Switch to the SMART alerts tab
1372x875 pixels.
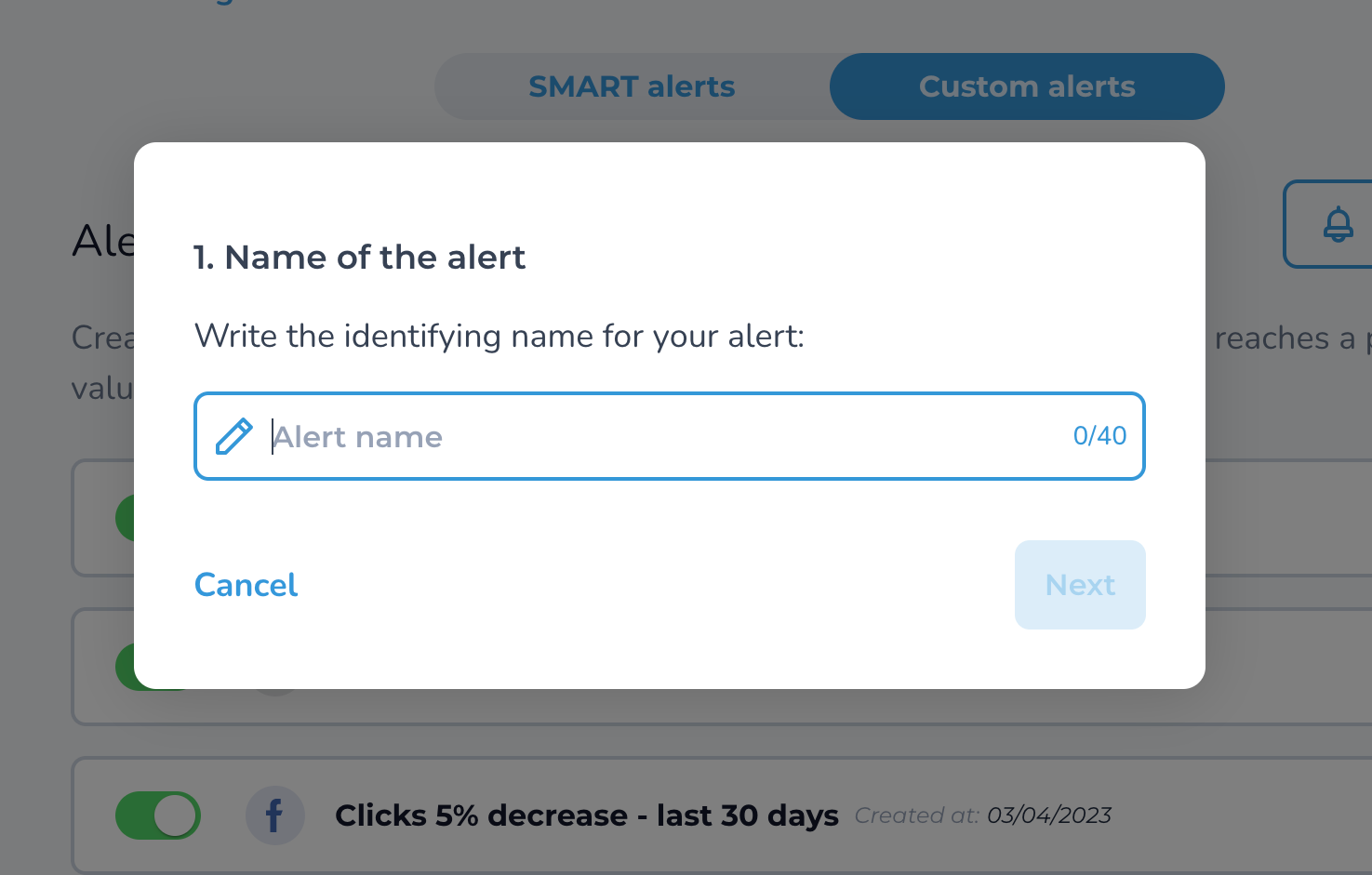pos(632,86)
